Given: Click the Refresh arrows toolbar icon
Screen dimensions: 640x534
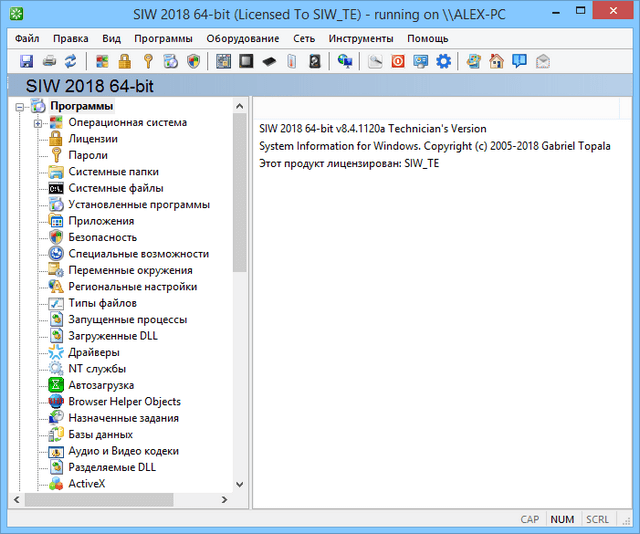Looking at the screenshot, I should click(x=70, y=61).
